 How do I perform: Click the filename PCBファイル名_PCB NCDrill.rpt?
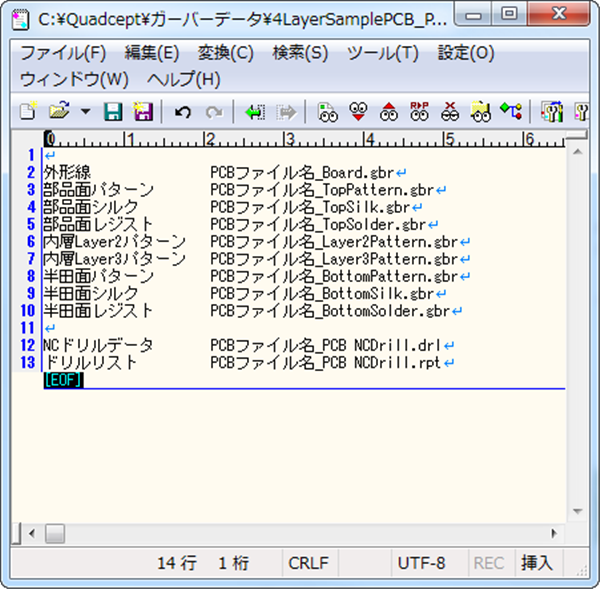[x=326, y=362]
